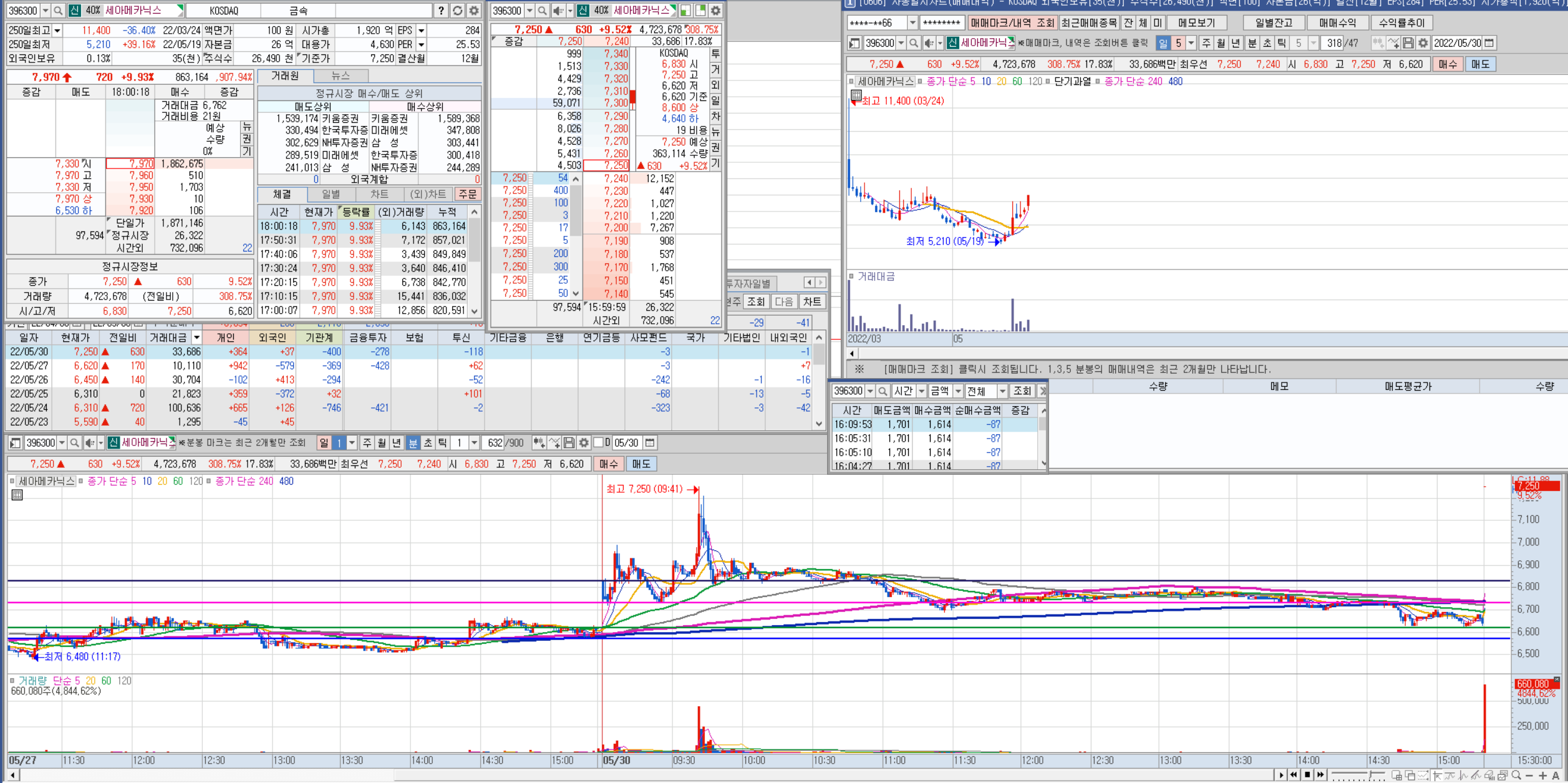This screenshot has height=783, width=1568.
Task: Select 주 weekly period in minute chart toolbar
Action: point(367,443)
